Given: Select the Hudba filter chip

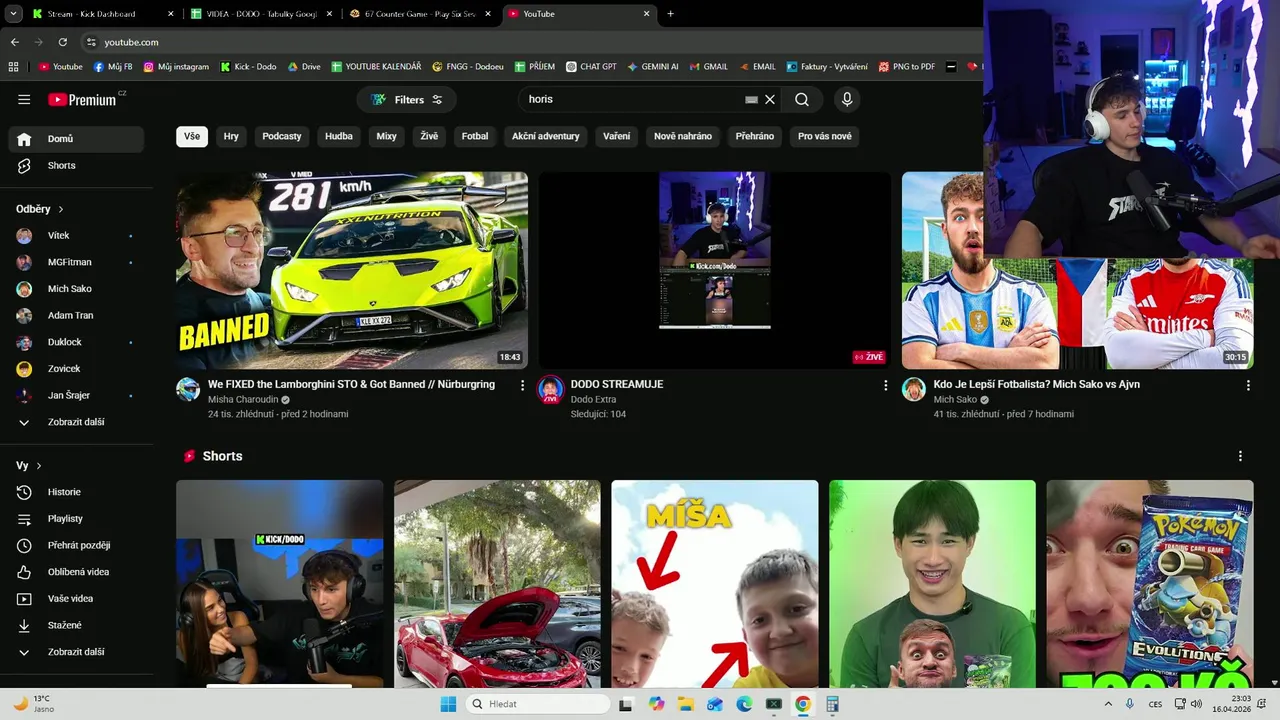Looking at the screenshot, I should 339,136.
